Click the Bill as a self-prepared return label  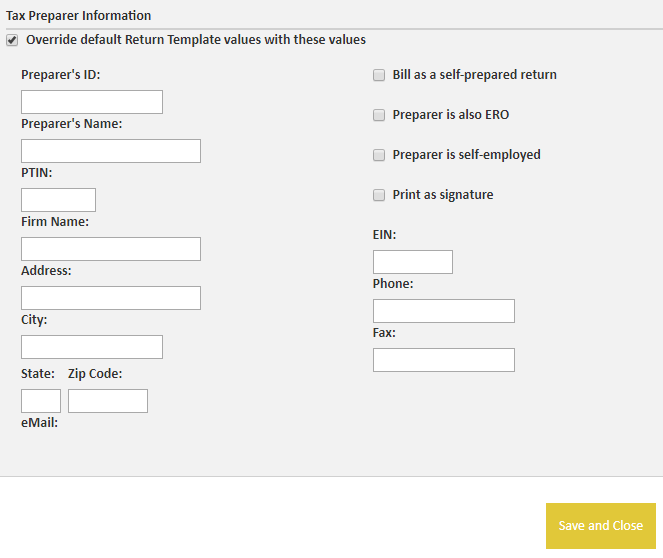click(474, 75)
